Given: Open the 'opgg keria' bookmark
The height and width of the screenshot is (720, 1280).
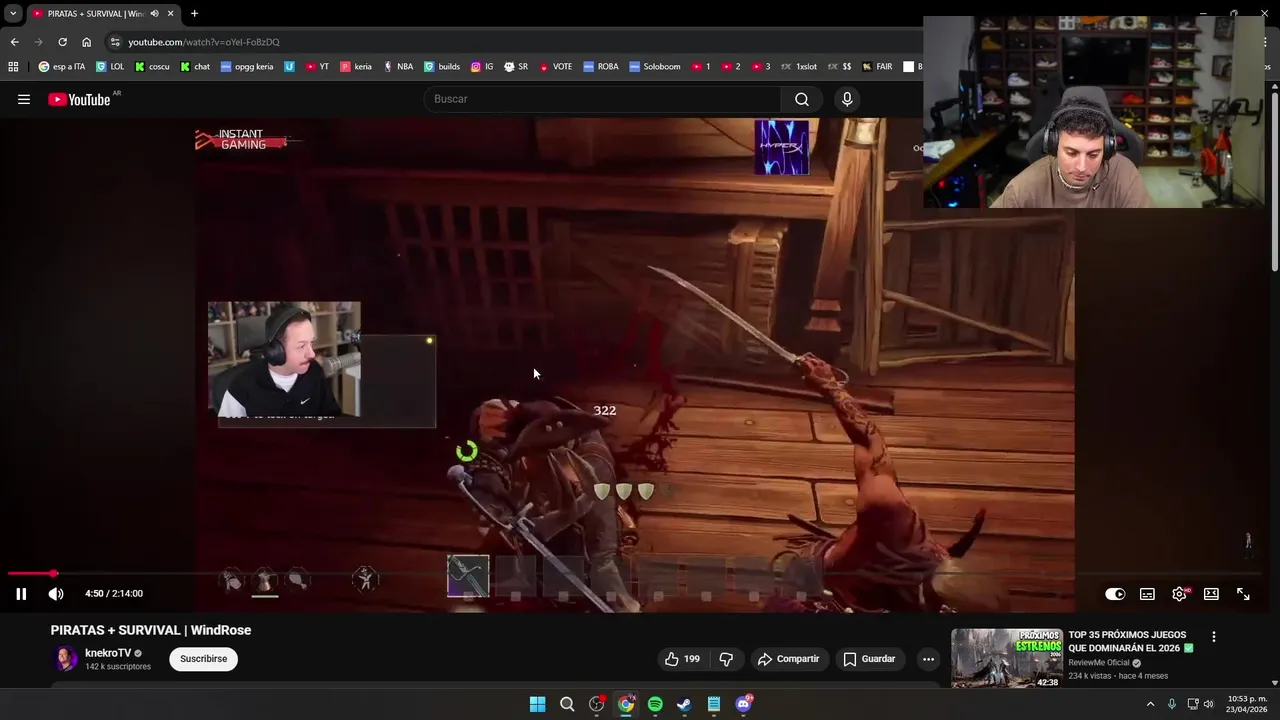Looking at the screenshot, I should pos(247,67).
